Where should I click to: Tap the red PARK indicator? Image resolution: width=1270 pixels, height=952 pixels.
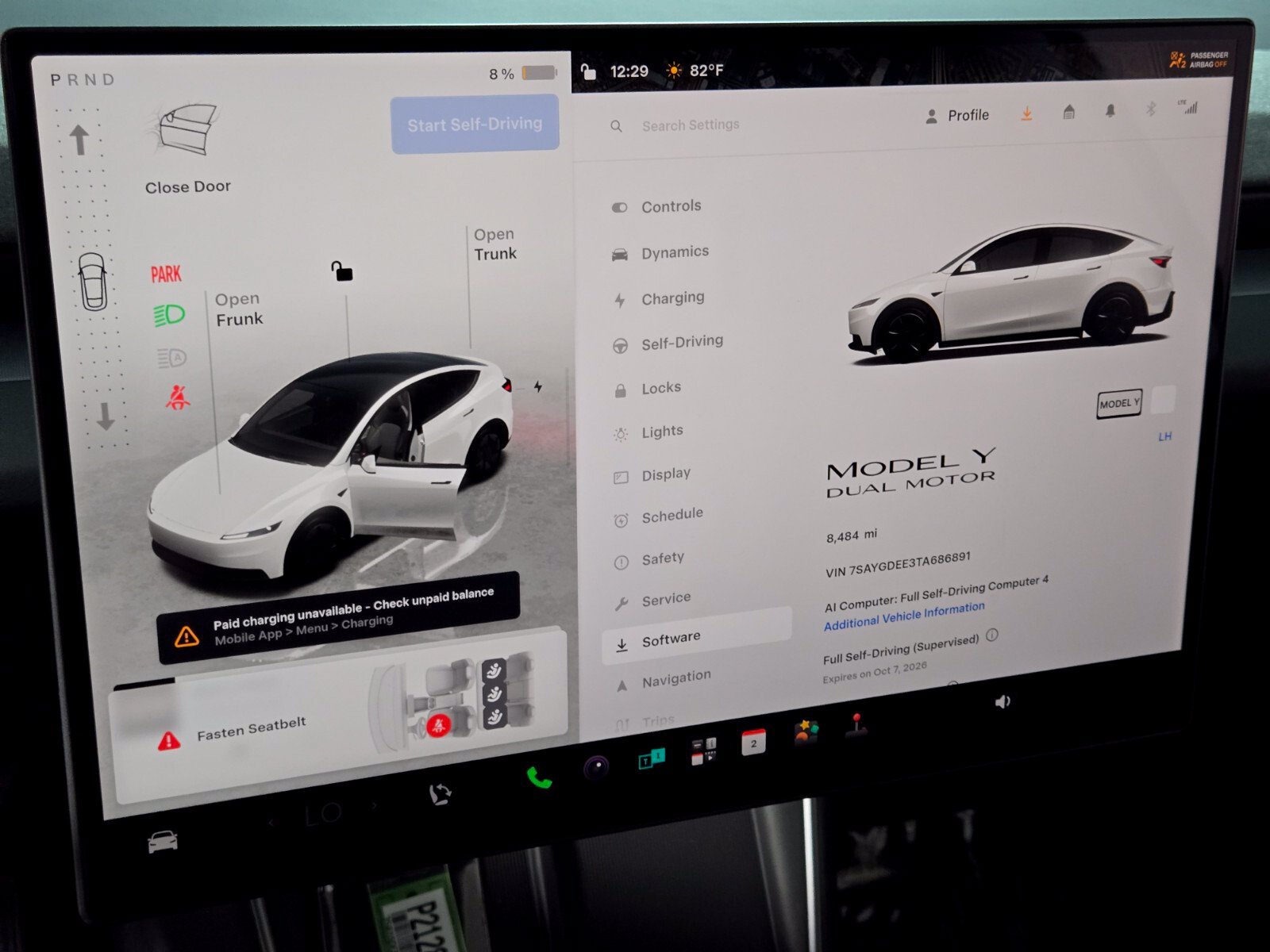pyautogui.click(x=166, y=274)
